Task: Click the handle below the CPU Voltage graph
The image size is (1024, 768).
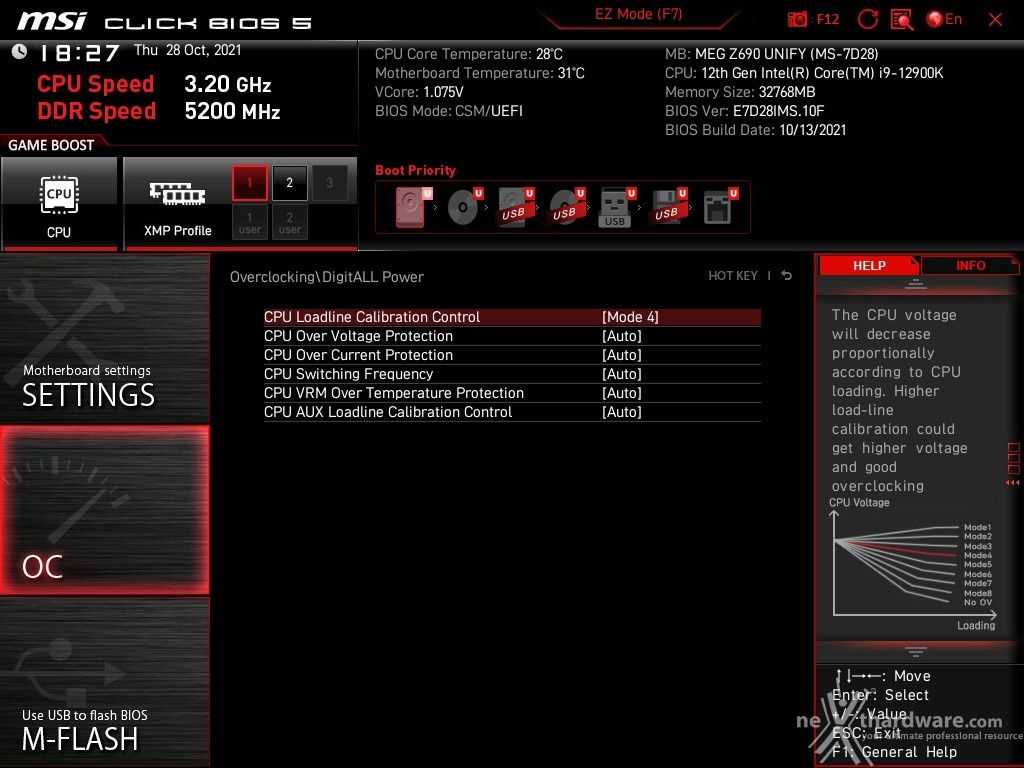Action: (x=916, y=652)
